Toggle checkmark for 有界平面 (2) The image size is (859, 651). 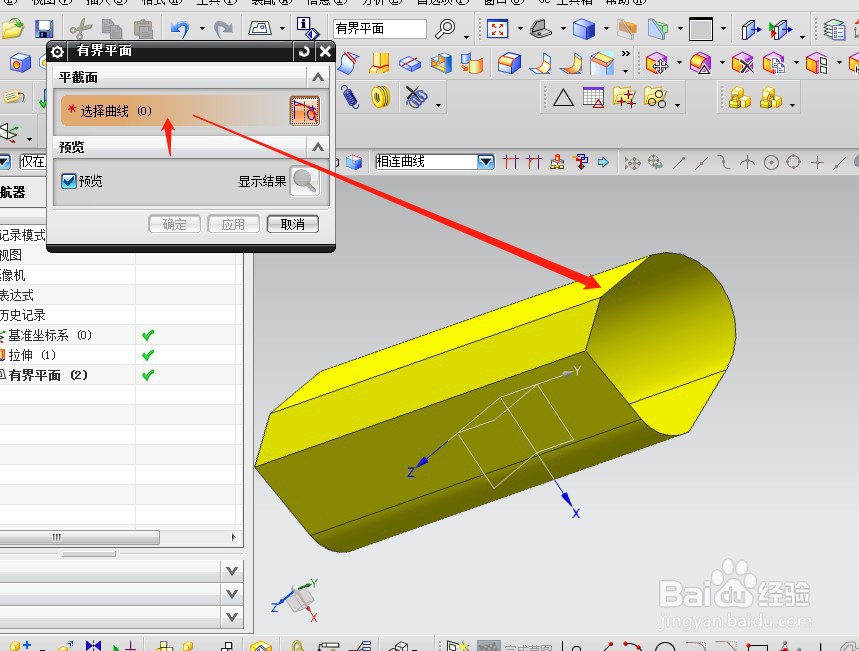pos(148,375)
